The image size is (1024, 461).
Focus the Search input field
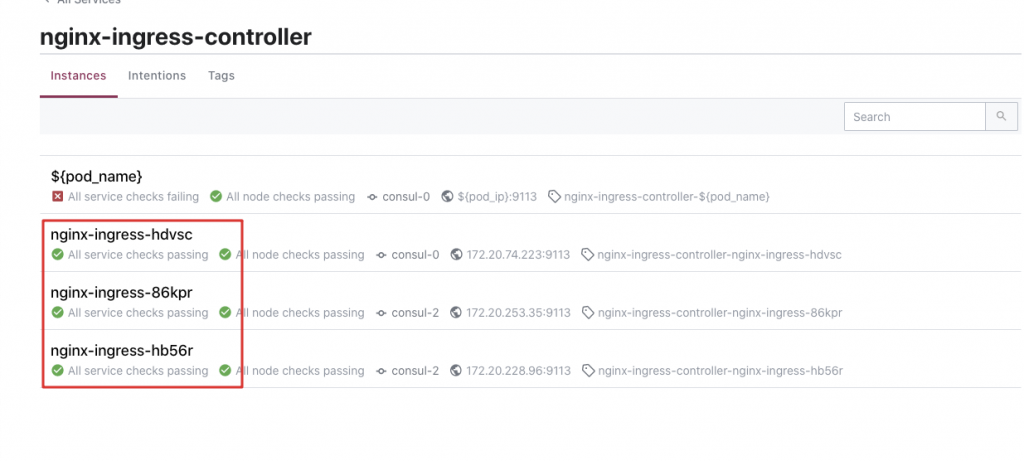(x=914, y=116)
